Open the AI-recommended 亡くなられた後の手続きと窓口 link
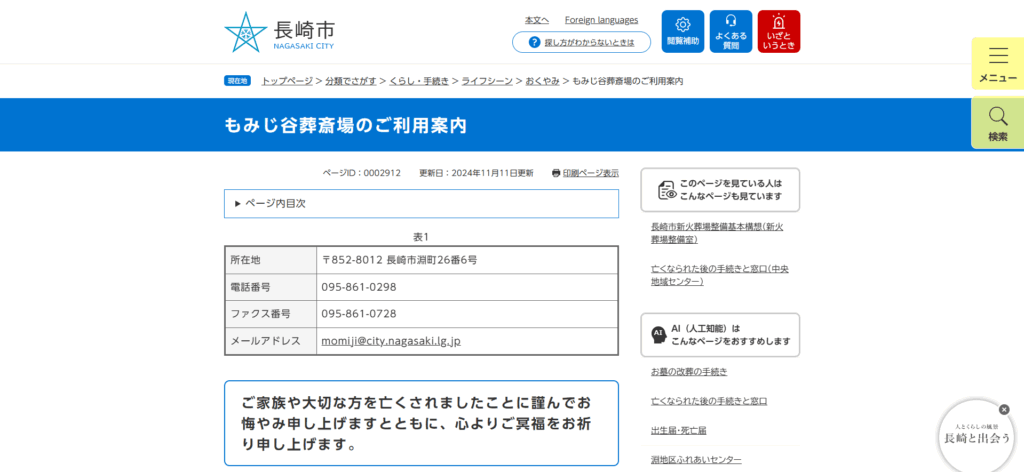The height and width of the screenshot is (472, 1024). click(x=709, y=401)
